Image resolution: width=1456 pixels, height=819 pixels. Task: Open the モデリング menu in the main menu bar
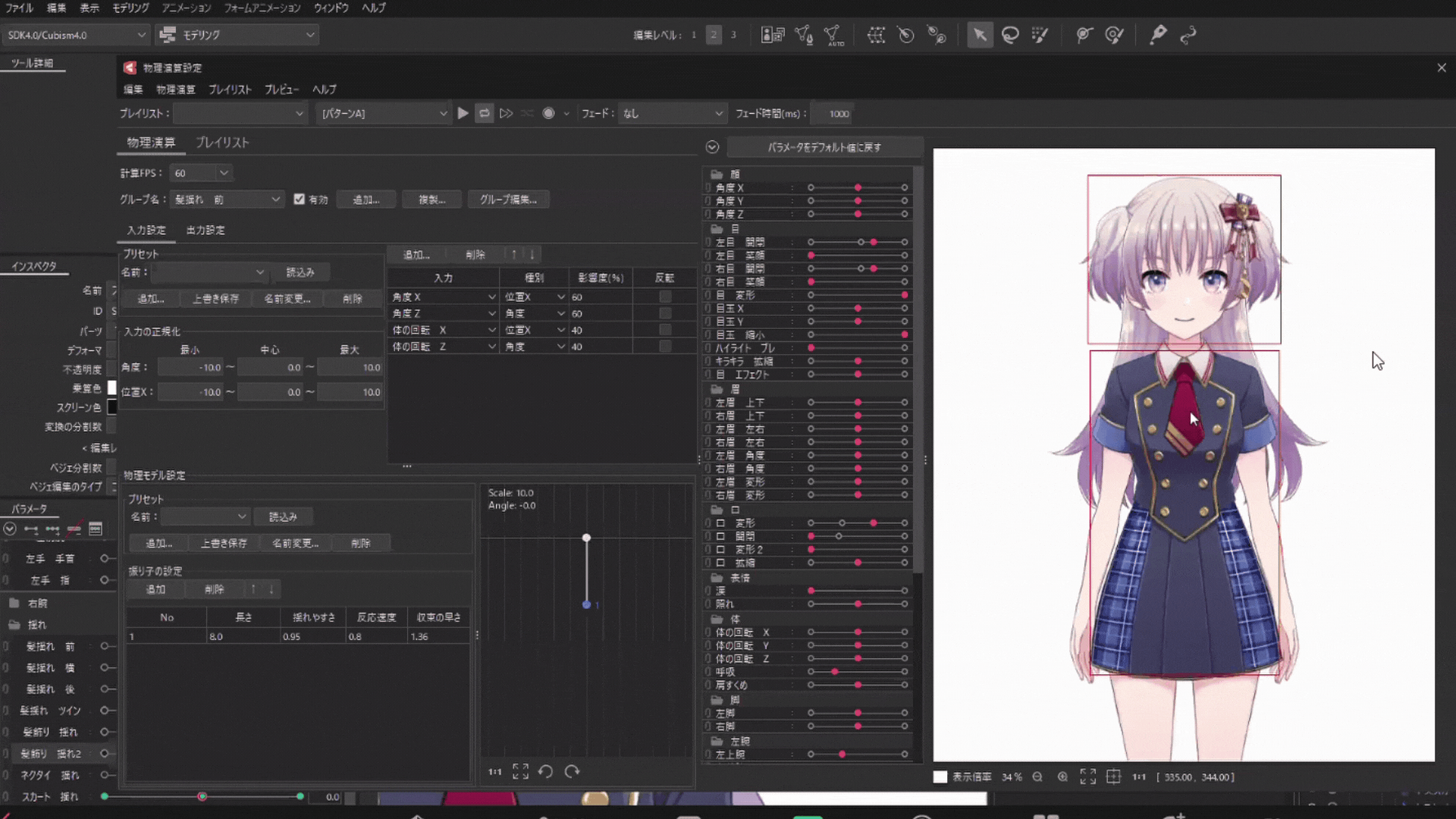(x=131, y=8)
